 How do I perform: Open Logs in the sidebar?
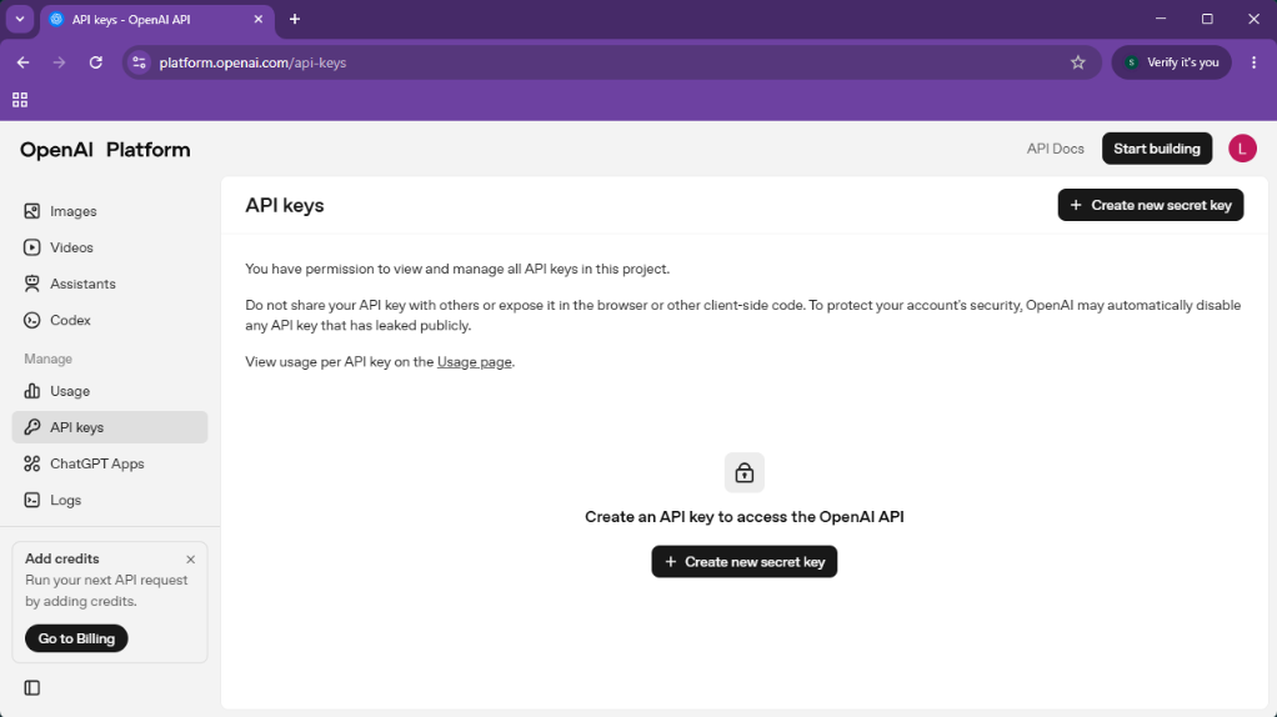coord(109,500)
